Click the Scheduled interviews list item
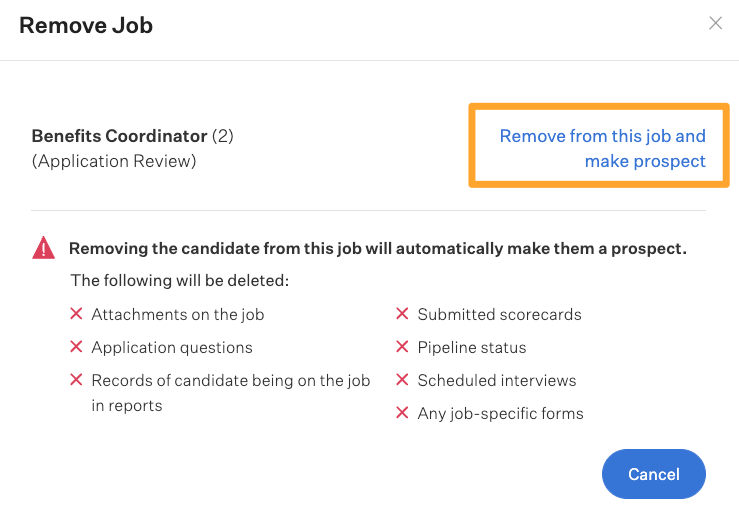The height and width of the screenshot is (528, 739). coord(497,380)
